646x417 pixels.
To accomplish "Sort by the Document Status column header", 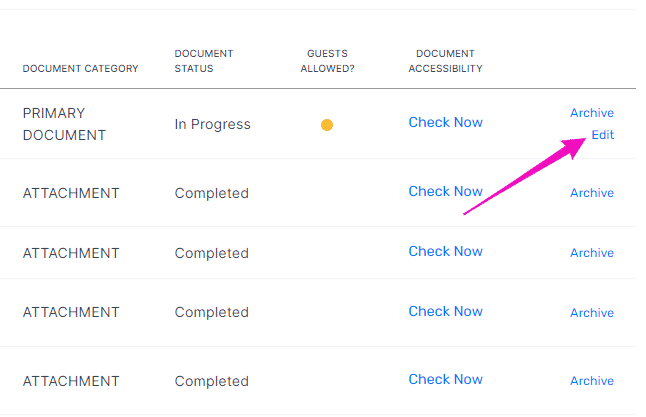I will tap(204, 61).
